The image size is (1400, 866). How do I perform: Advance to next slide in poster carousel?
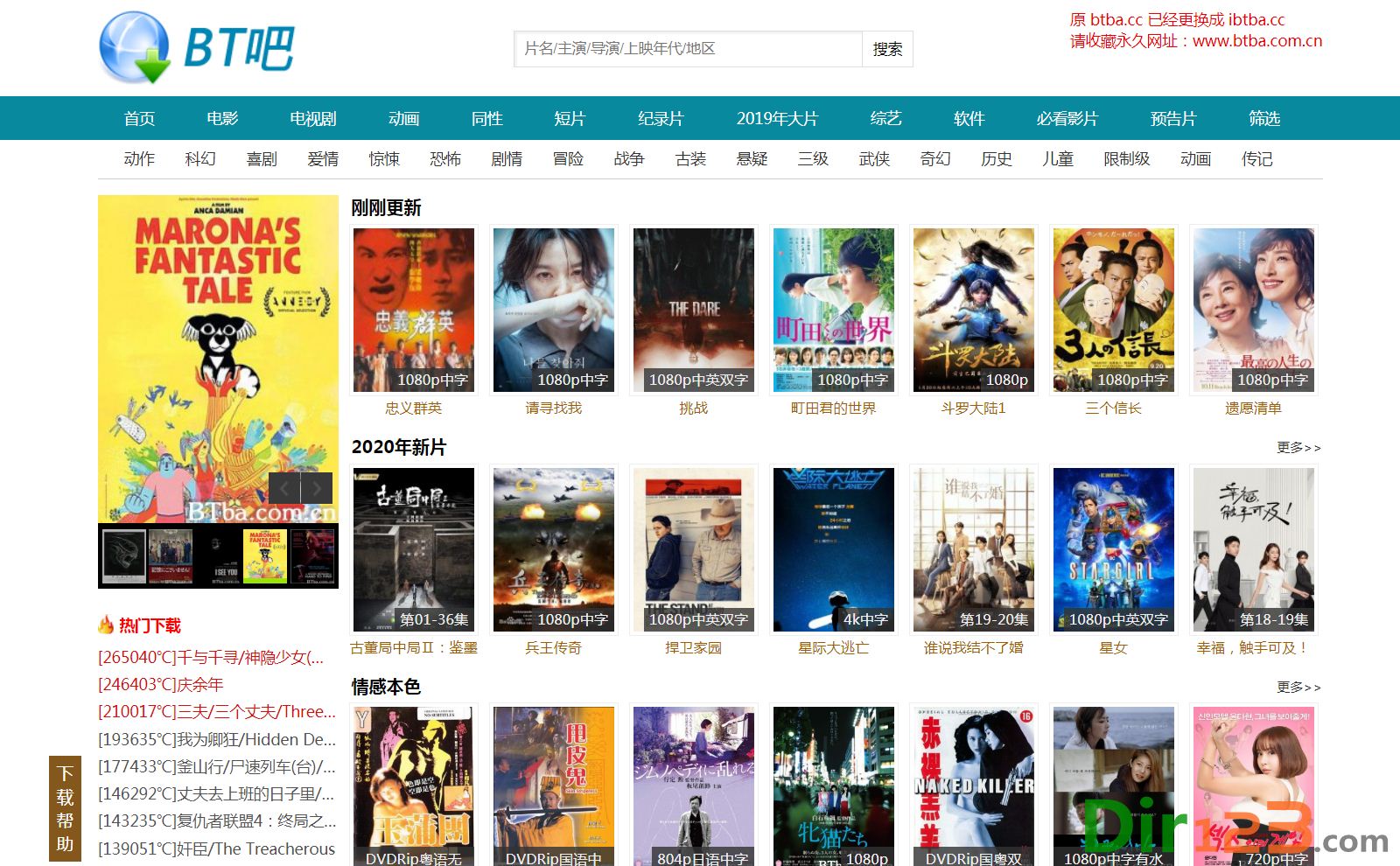317,488
